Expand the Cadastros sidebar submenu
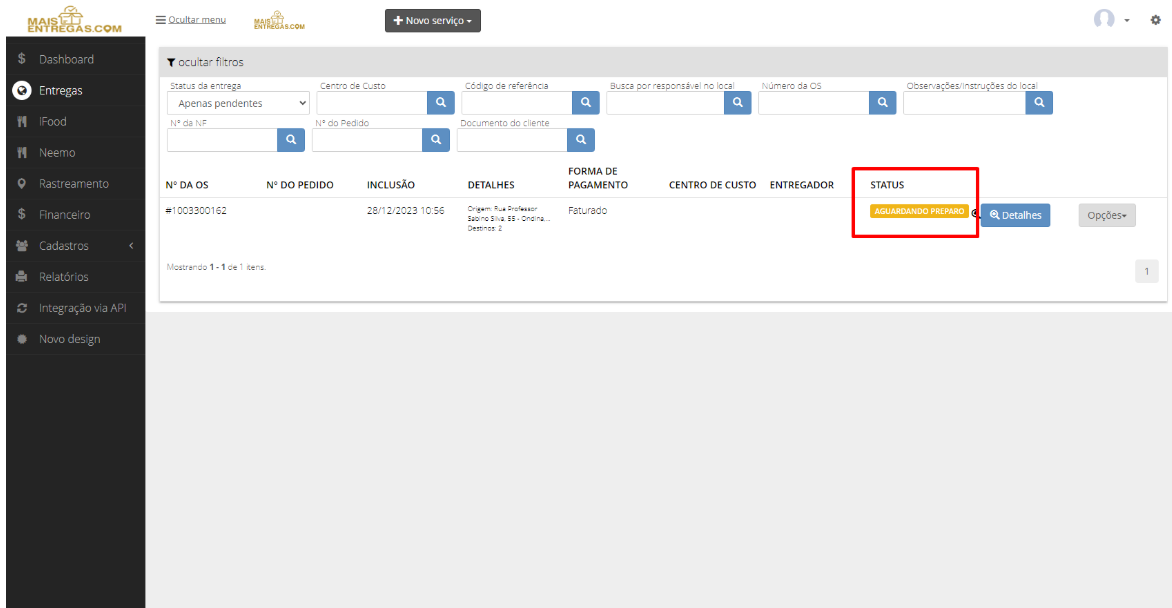This screenshot has width=1172, height=608. point(75,245)
